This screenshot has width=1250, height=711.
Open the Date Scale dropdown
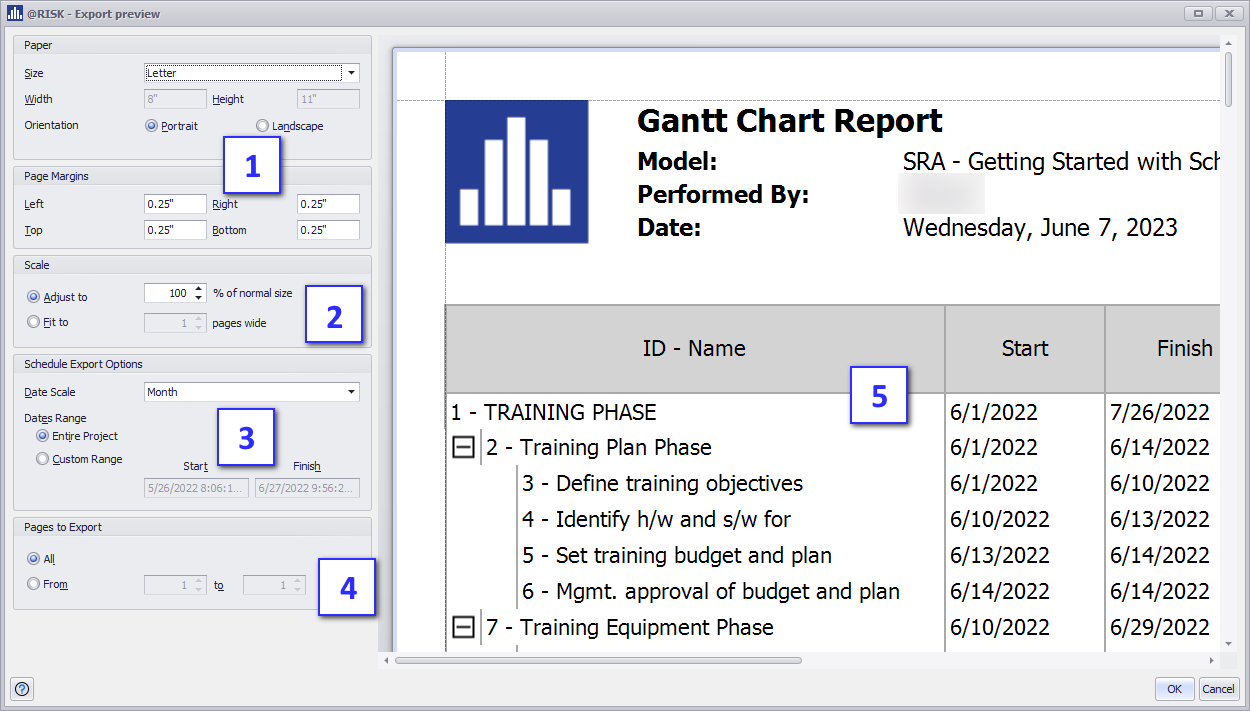[351, 392]
